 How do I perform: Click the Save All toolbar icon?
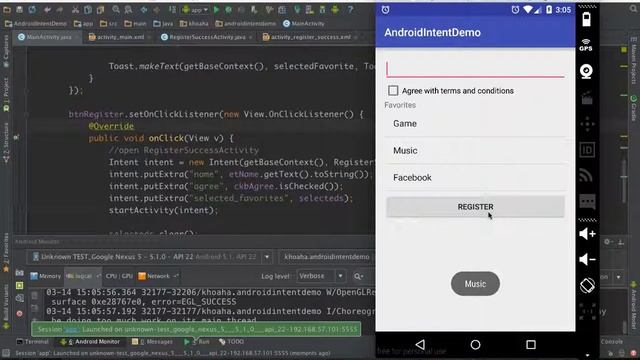pyautogui.click(x=19, y=9)
